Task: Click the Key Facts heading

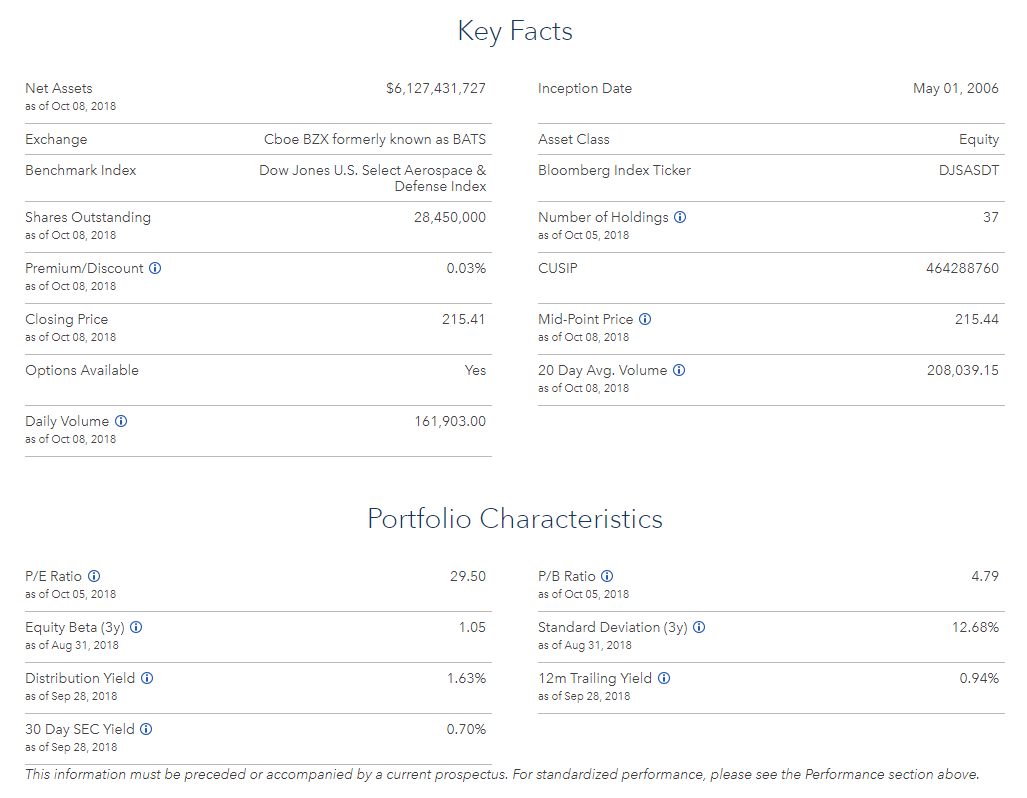Action: tap(514, 31)
